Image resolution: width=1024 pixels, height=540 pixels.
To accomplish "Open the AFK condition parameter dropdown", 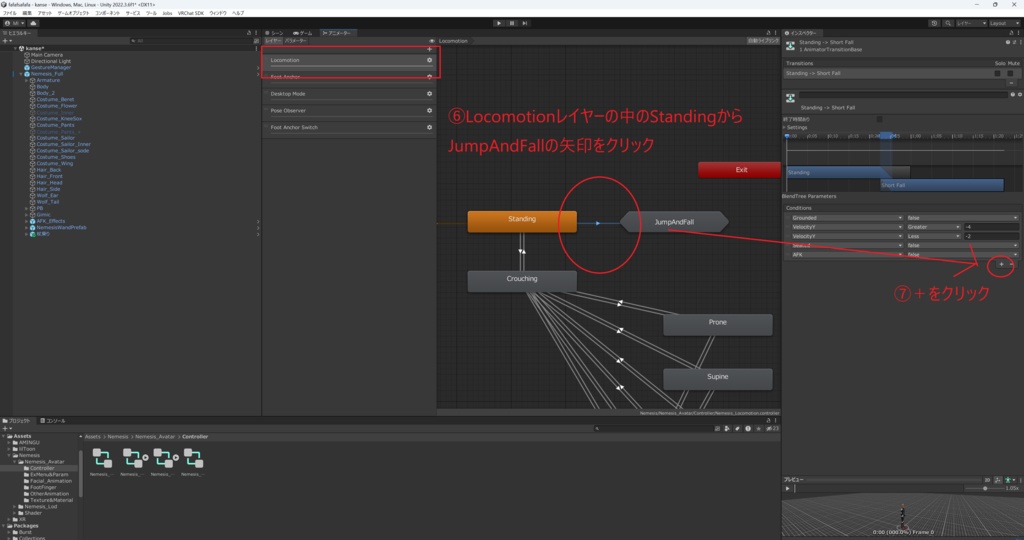I will (847, 255).
